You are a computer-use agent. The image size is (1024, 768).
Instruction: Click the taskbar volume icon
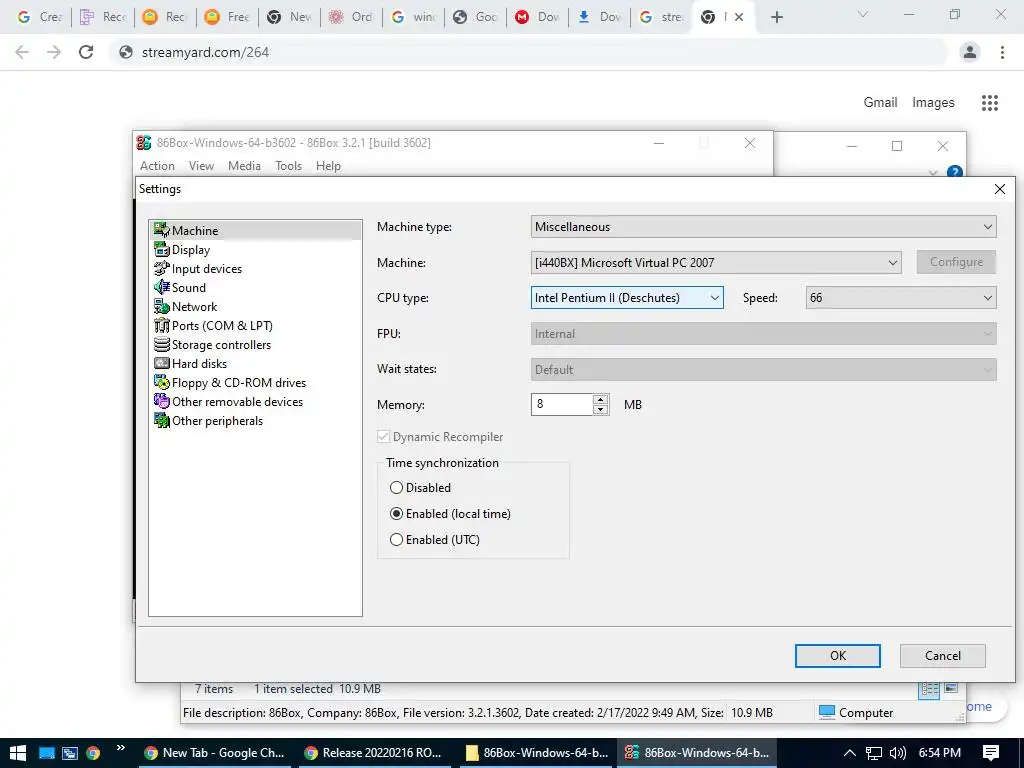pyautogui.click(x=898, y=753)
